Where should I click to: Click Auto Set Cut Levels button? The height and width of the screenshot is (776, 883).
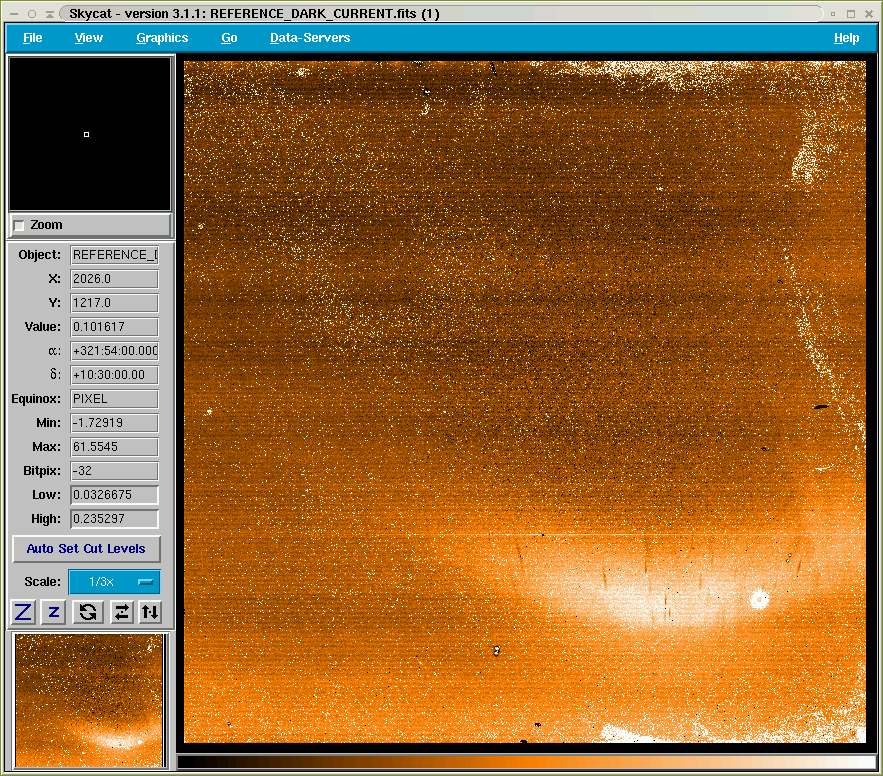point(86,549)
